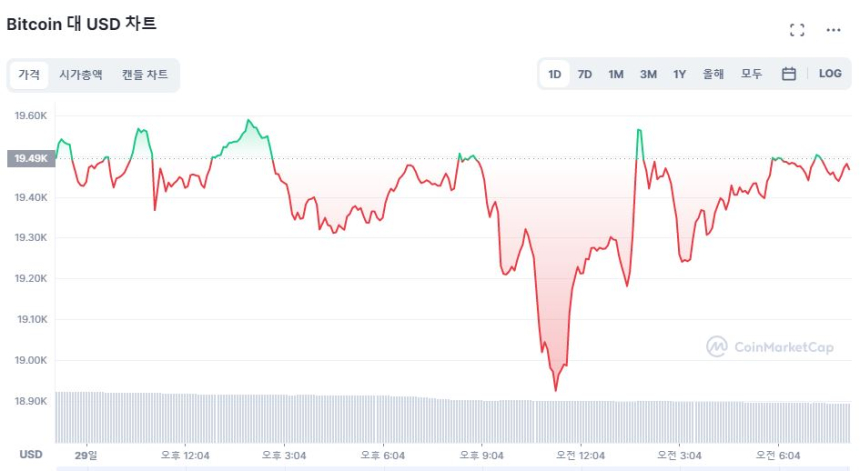Click the lowest price point on chart

(x=555, y=389)
